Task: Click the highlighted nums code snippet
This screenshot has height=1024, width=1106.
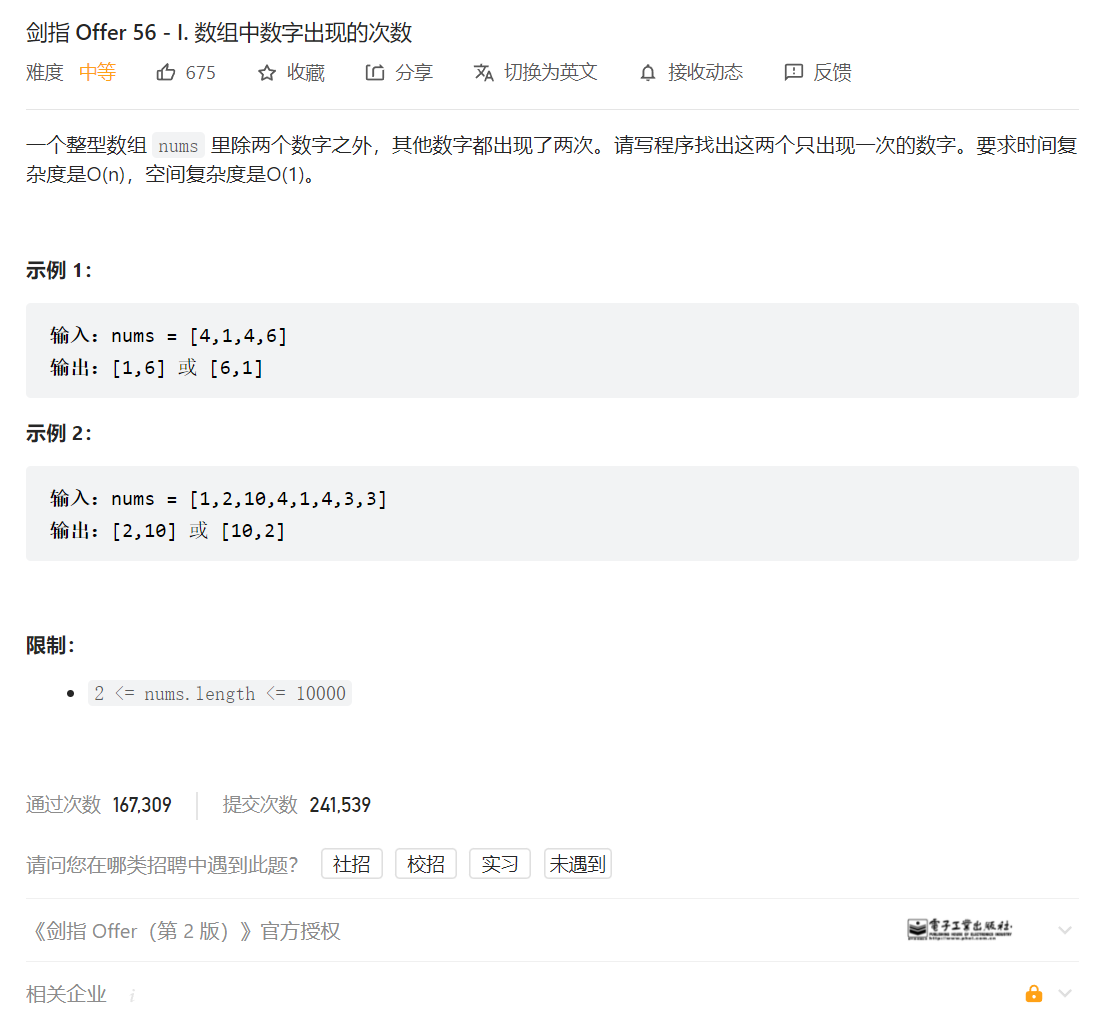Action: point(178,145)
